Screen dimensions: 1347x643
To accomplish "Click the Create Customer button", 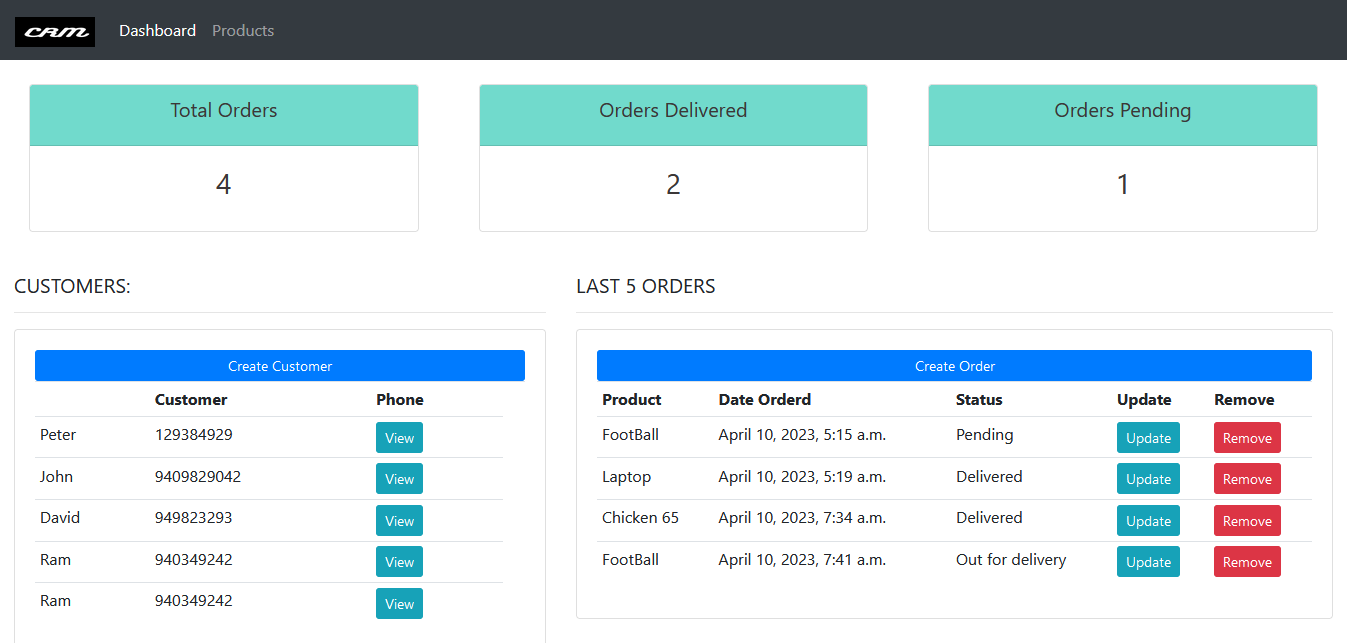I will pyautogui.click(x=280, y=365).
